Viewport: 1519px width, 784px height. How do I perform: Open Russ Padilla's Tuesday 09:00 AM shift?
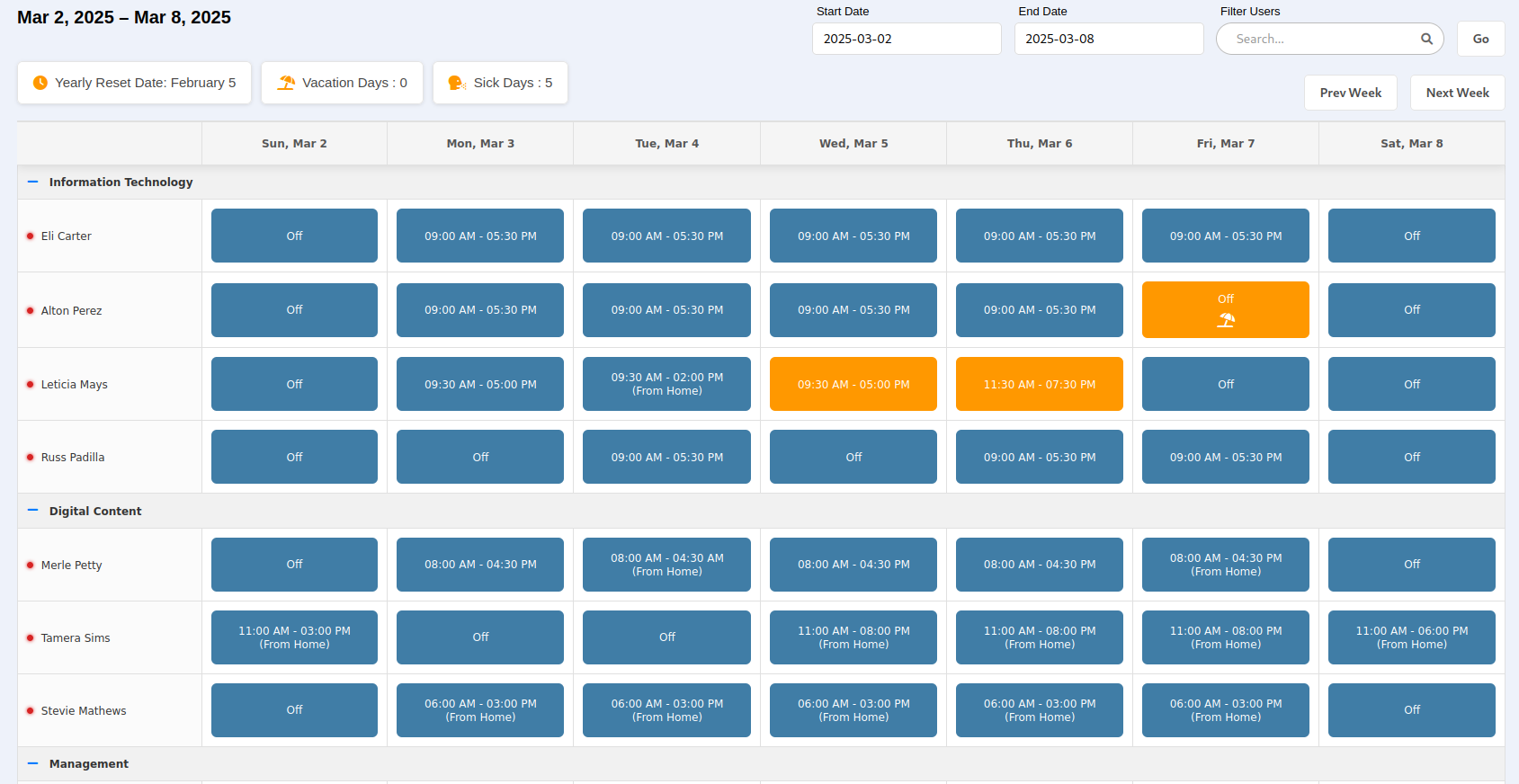tap(666, 457)
